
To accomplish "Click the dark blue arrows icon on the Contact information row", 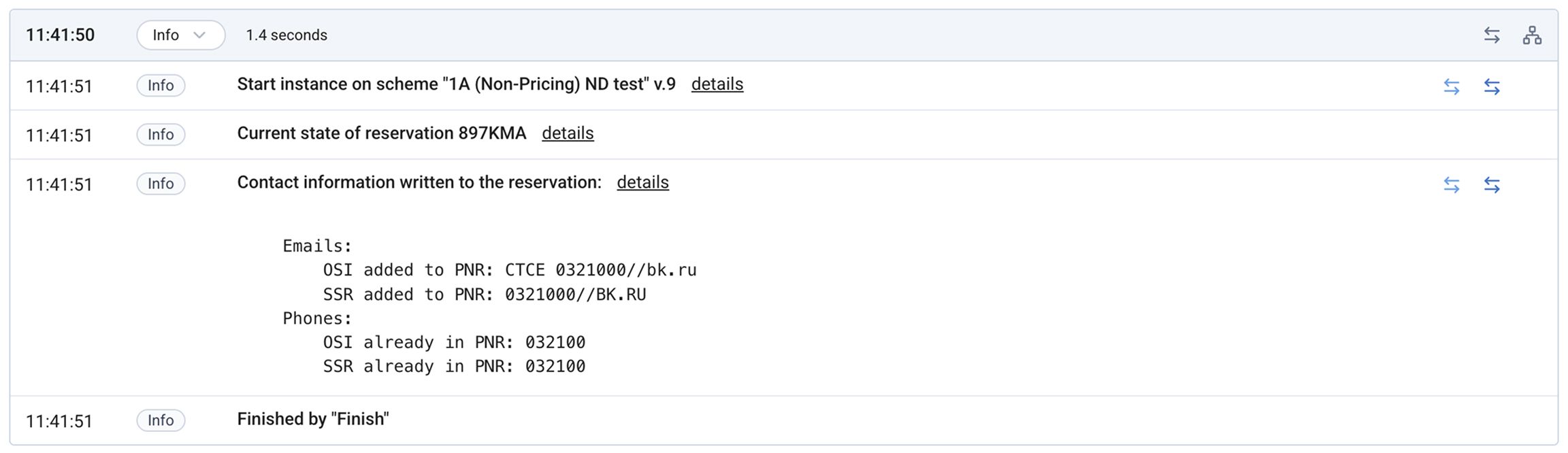I will pos(1492,184).
